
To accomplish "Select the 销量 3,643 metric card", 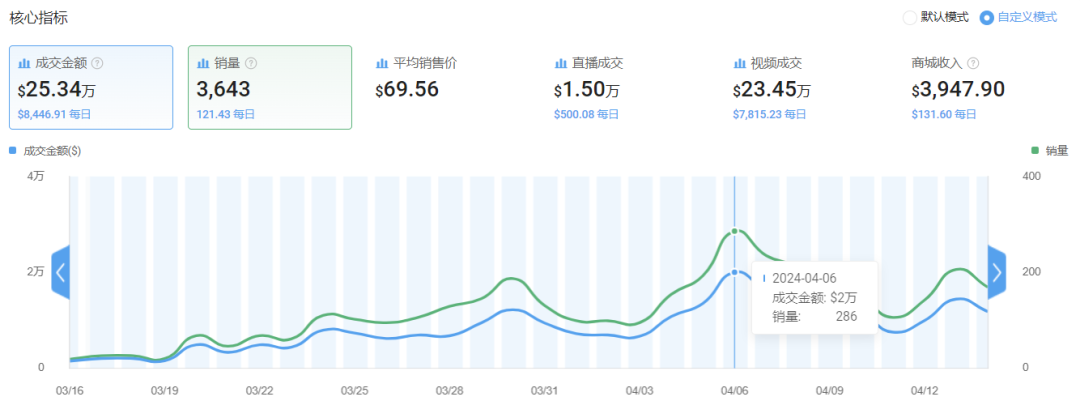I will click(270, 87).
